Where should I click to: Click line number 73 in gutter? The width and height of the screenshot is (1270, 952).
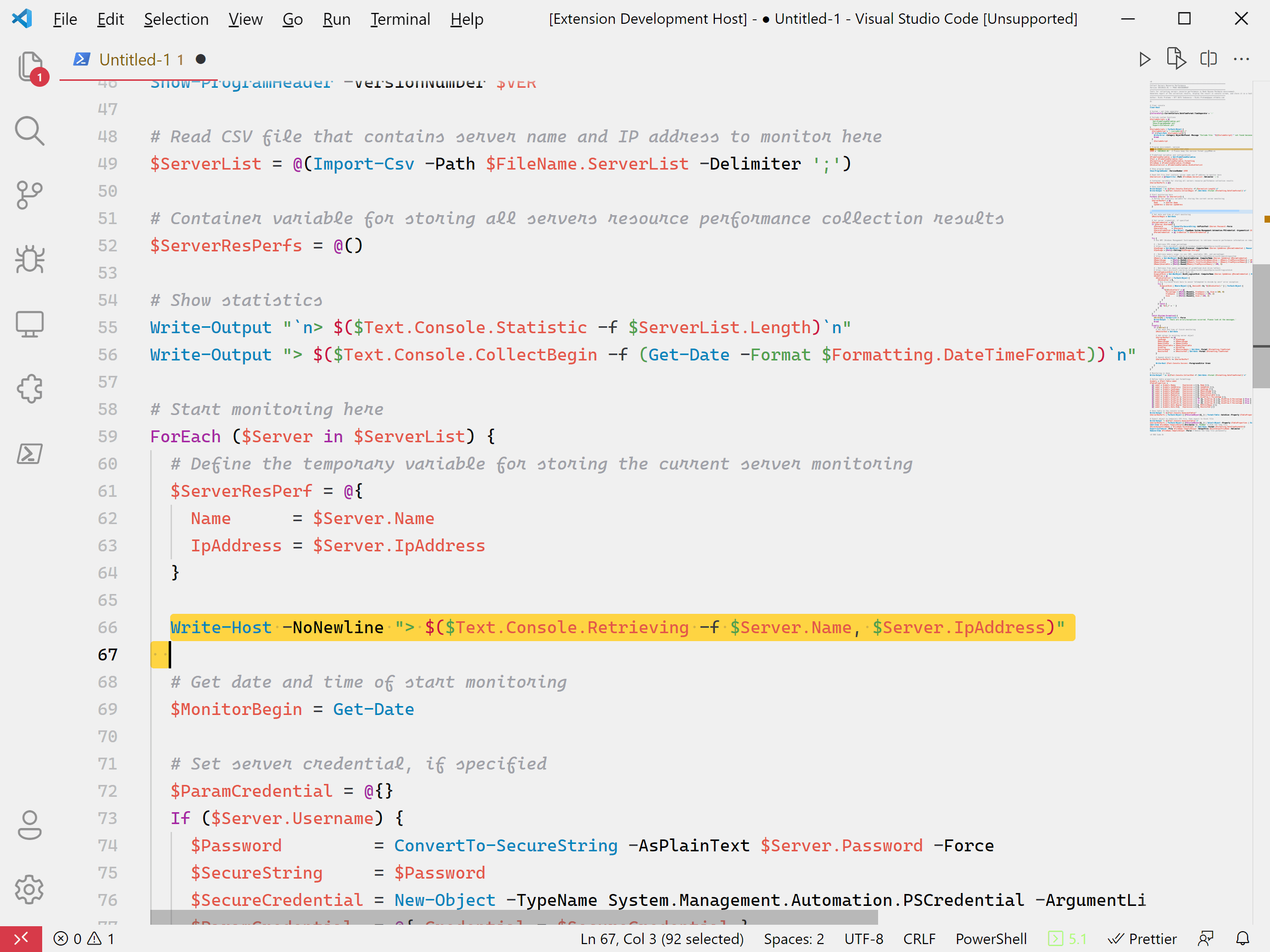point(107,818)
